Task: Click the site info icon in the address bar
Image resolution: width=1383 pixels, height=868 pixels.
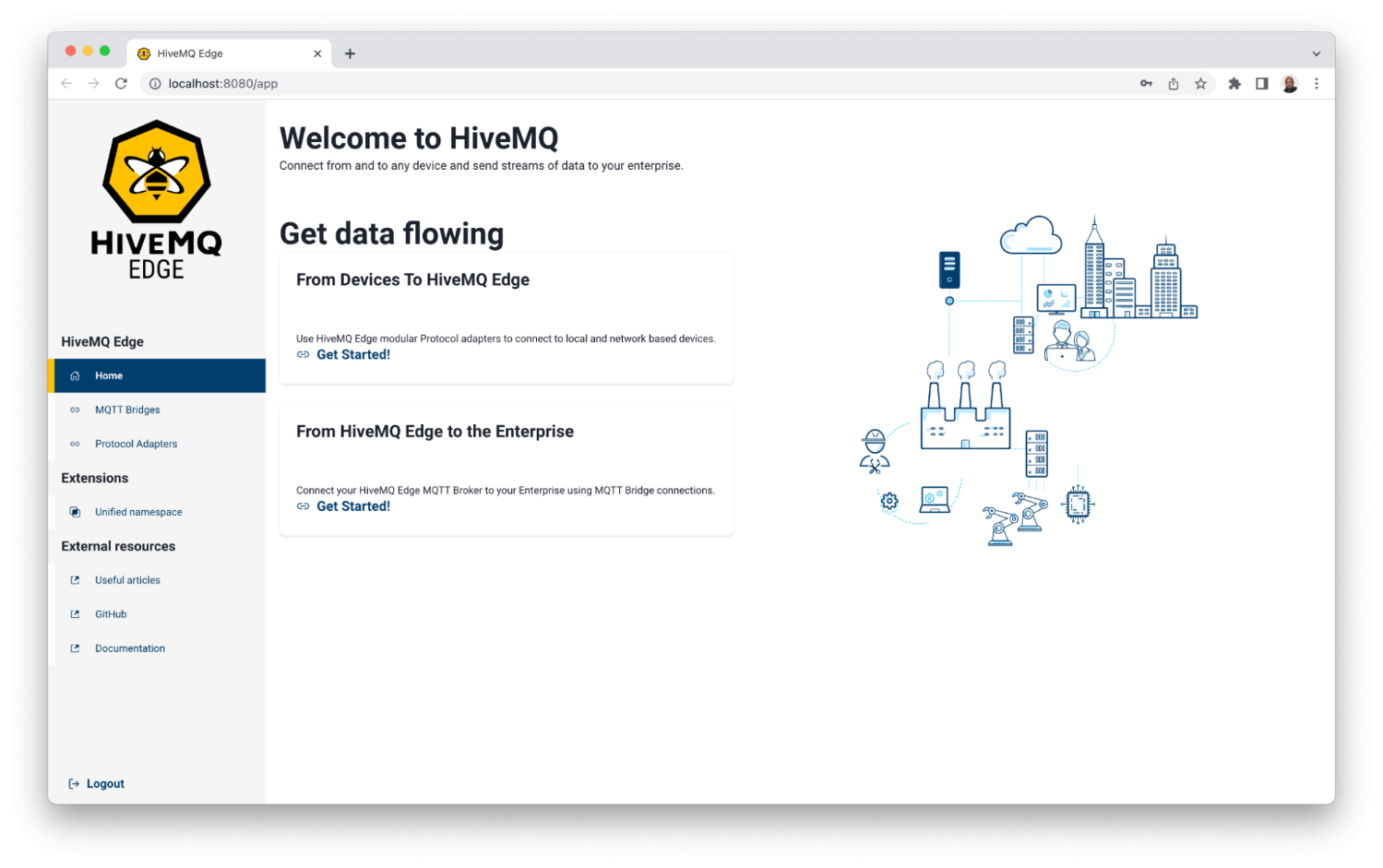Action: pyautogui.click(x=155, y=83)
